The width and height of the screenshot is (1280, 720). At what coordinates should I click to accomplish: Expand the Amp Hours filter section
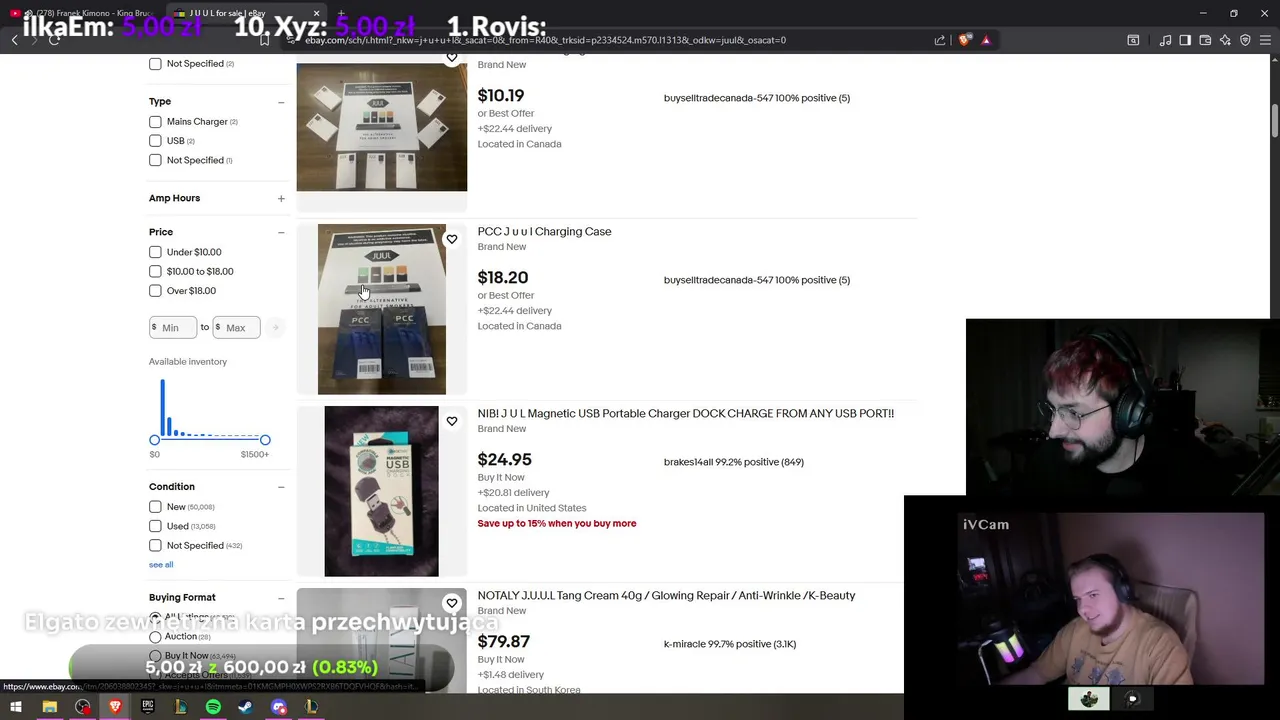(x=281, y=198)
